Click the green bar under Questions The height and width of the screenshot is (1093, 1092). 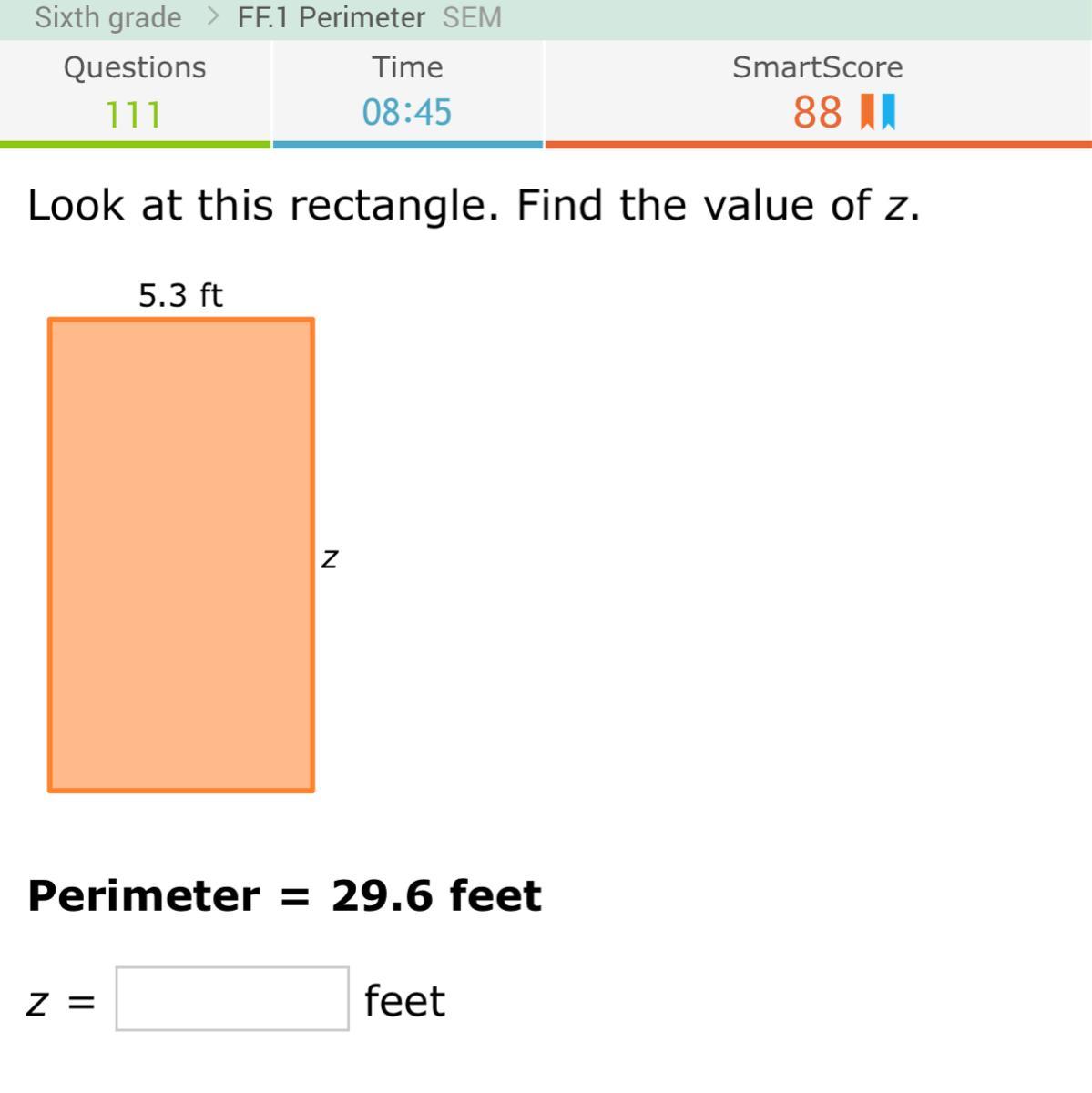(135, 144)
